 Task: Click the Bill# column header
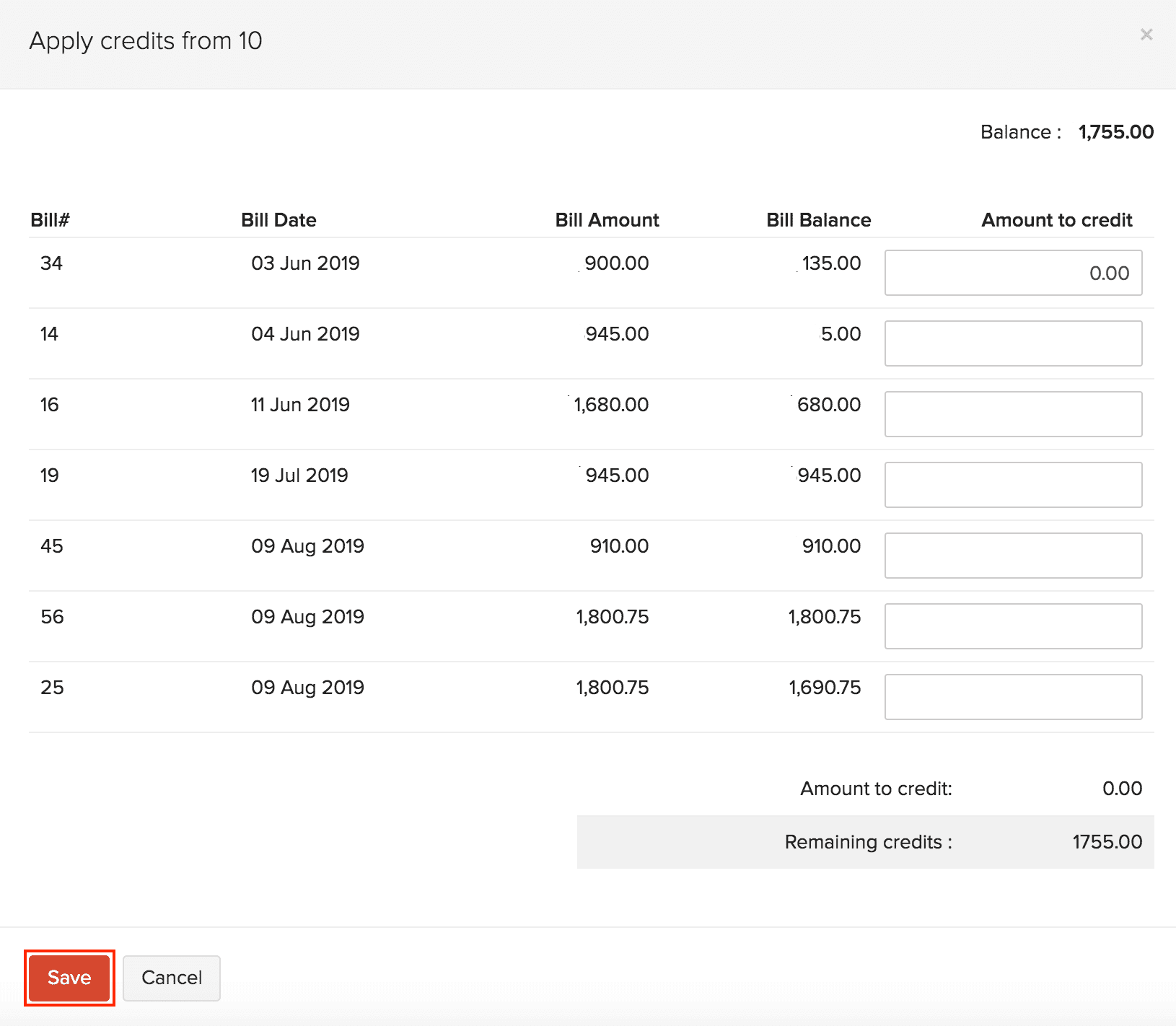(x=50, y=220)
